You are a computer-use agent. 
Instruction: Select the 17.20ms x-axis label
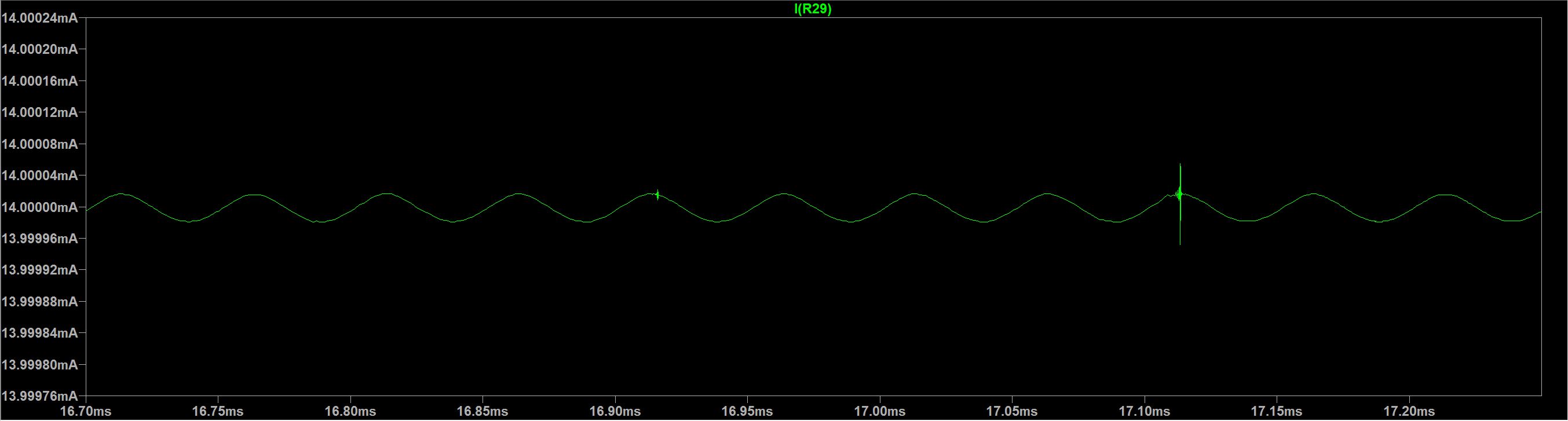tap(1409, 411)
